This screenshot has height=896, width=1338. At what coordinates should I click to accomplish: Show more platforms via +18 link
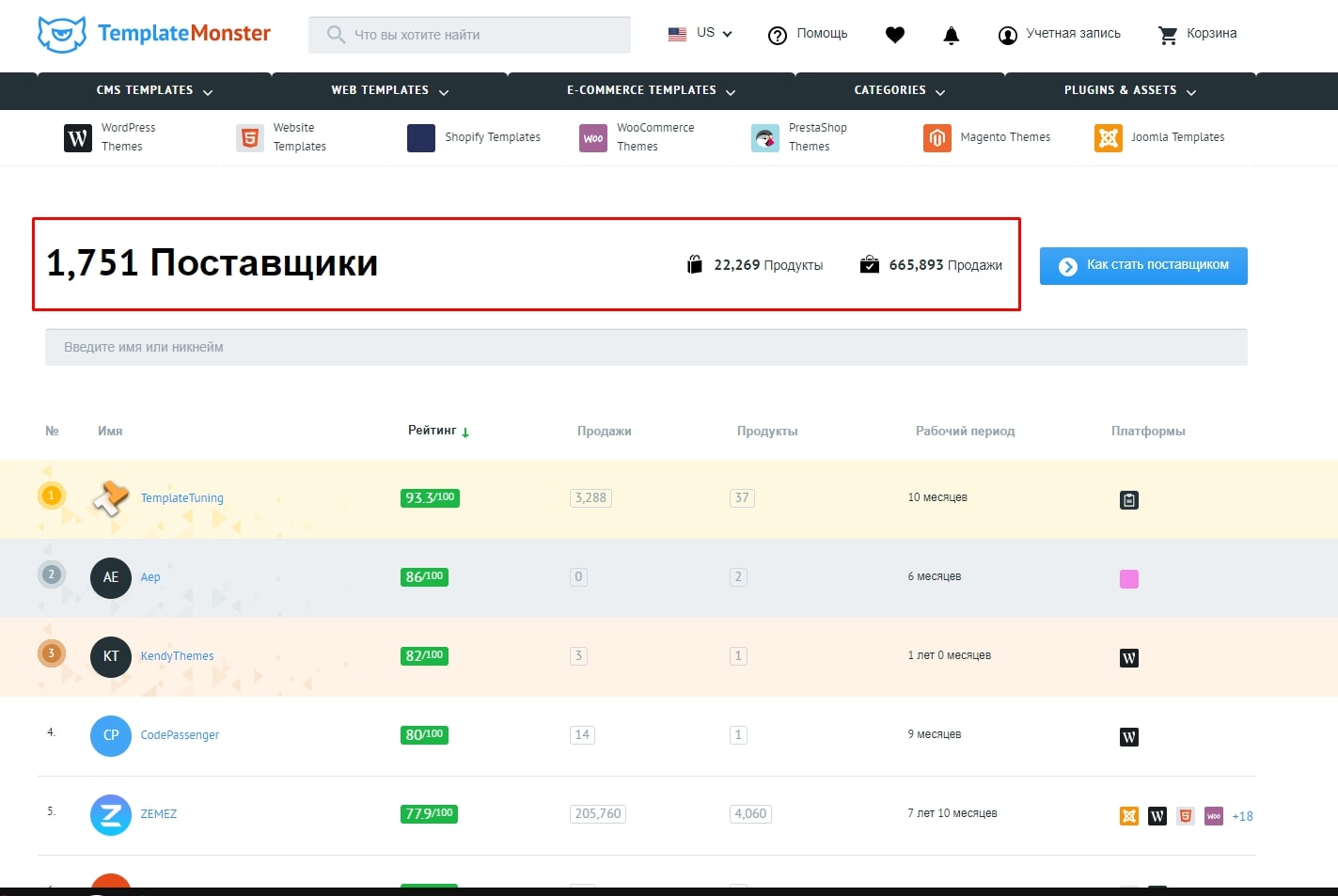point(1241,816)
